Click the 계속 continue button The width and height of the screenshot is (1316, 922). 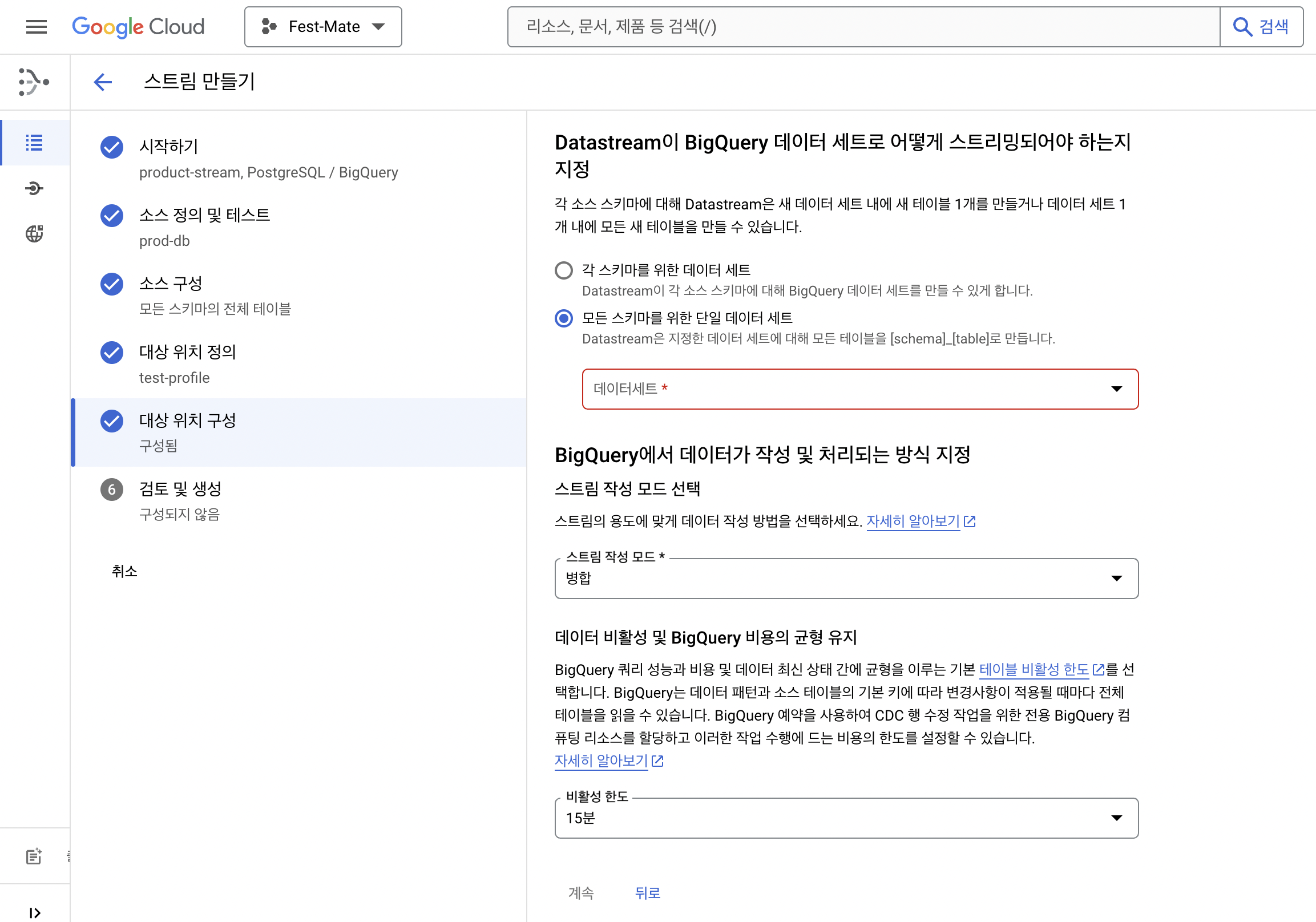tap(580, 893)
